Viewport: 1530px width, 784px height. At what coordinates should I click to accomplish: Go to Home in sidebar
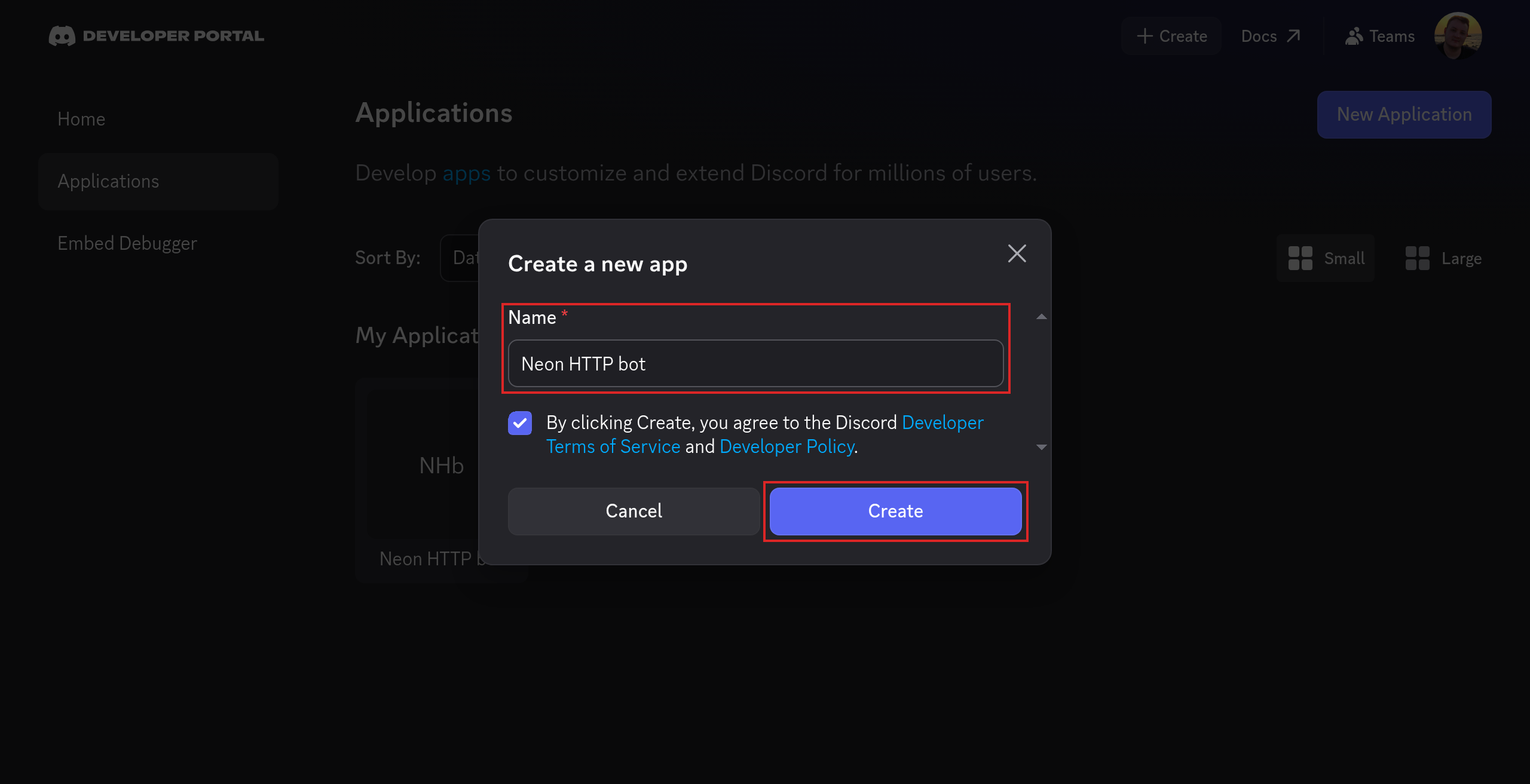pos(81,119)
